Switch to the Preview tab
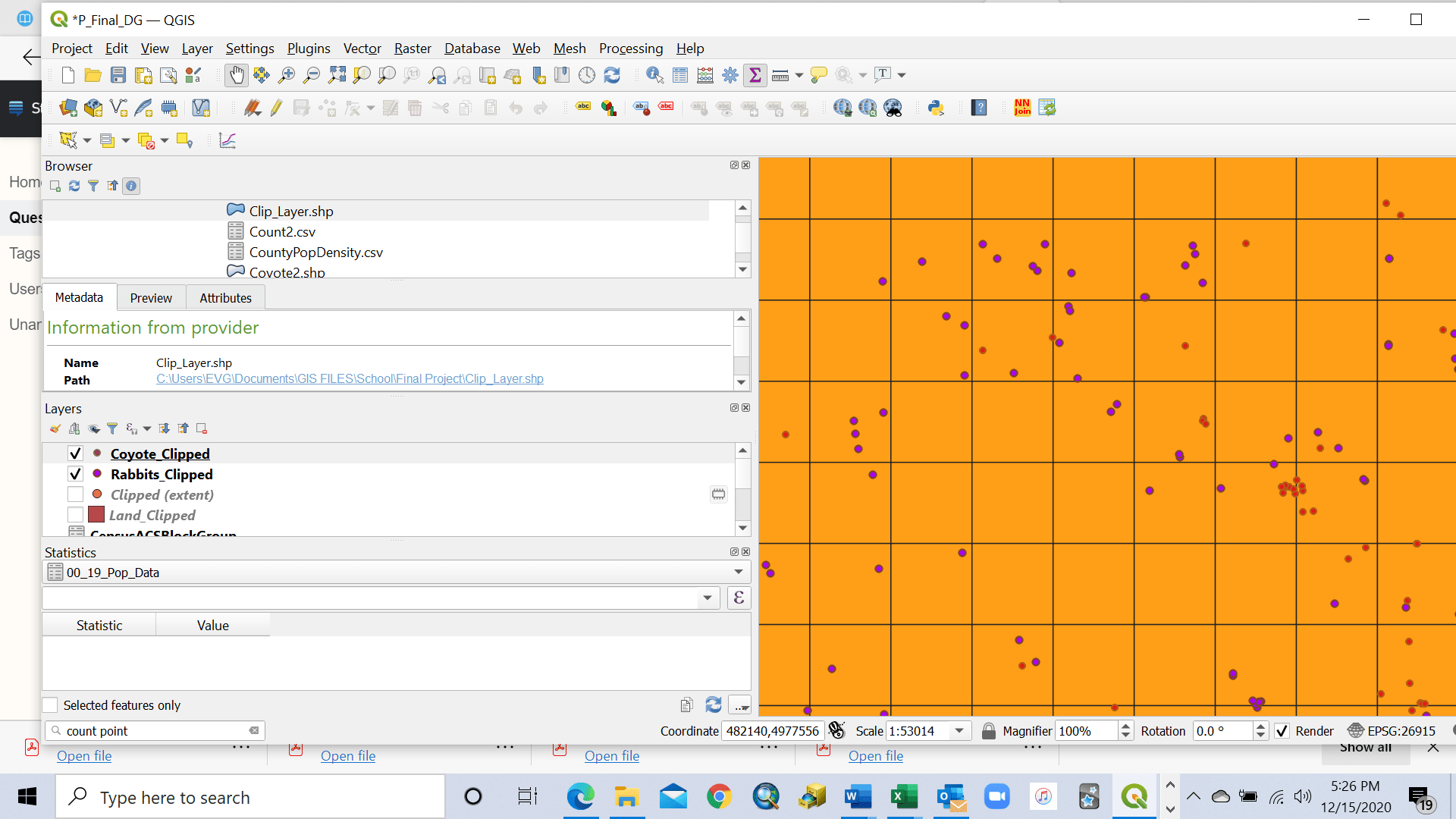This screenshot has height=819, width=1456. [151, 297]
